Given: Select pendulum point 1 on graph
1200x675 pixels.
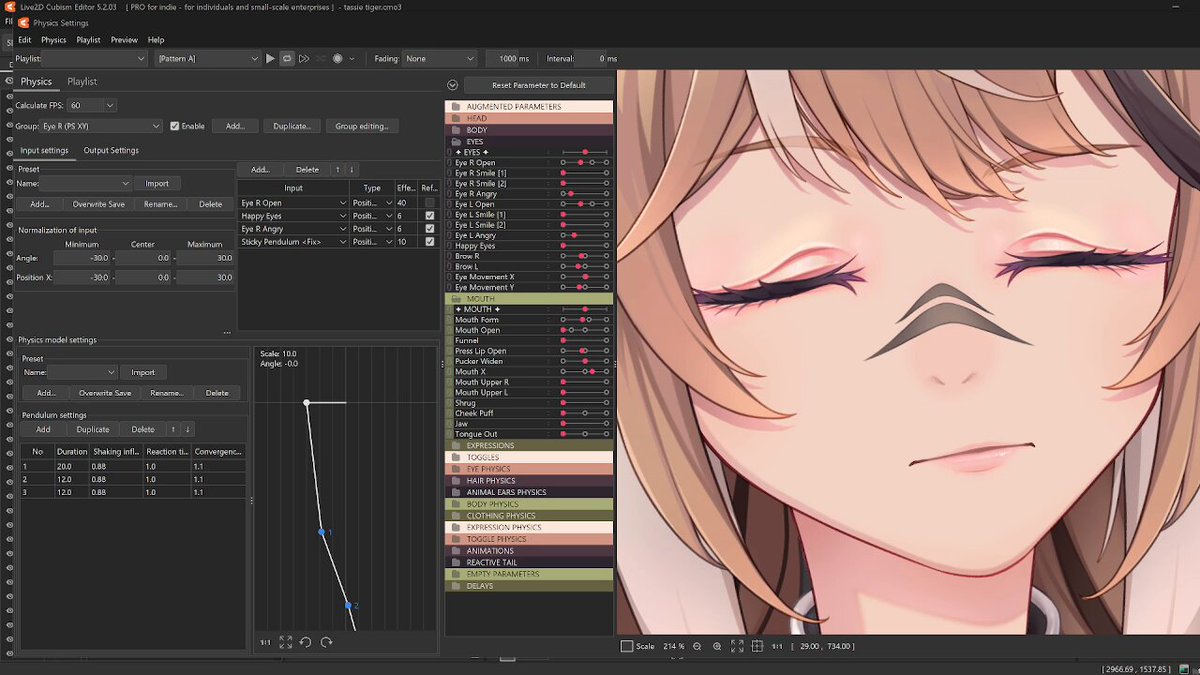Looking at the screenshot, I should (x=322, y=532).
